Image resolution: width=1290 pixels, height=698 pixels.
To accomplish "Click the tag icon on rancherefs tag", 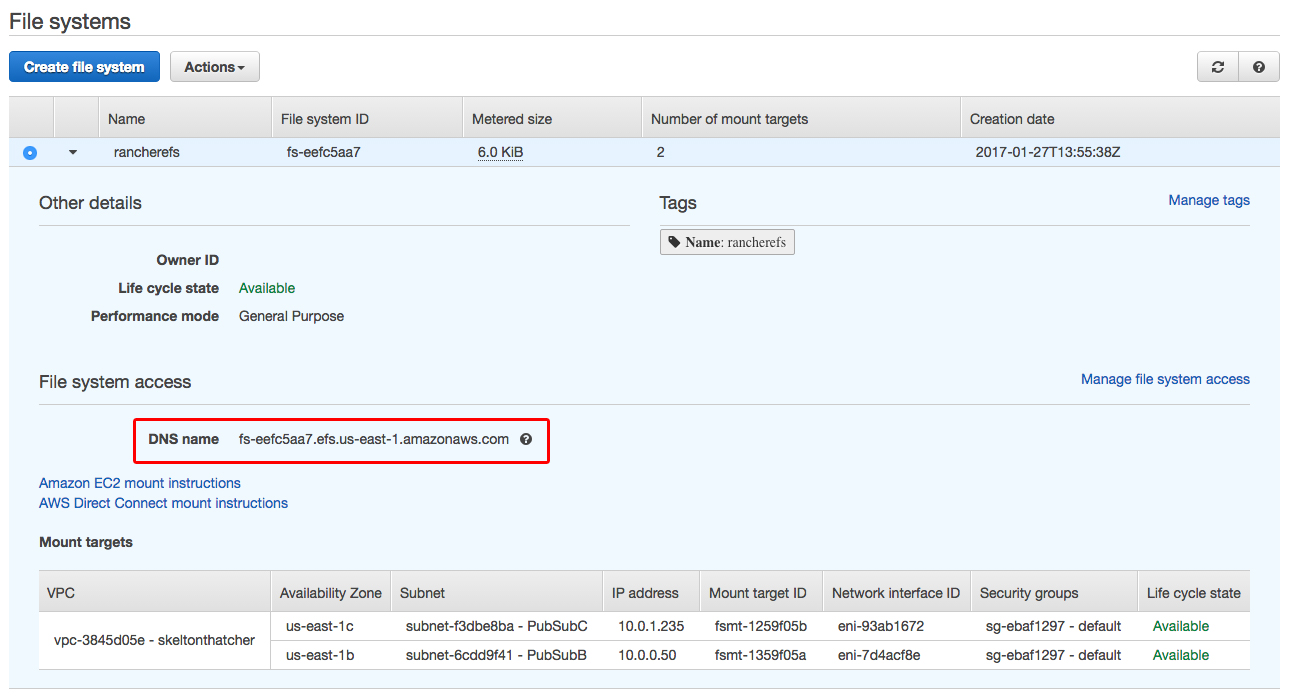I will coord(674,242).
